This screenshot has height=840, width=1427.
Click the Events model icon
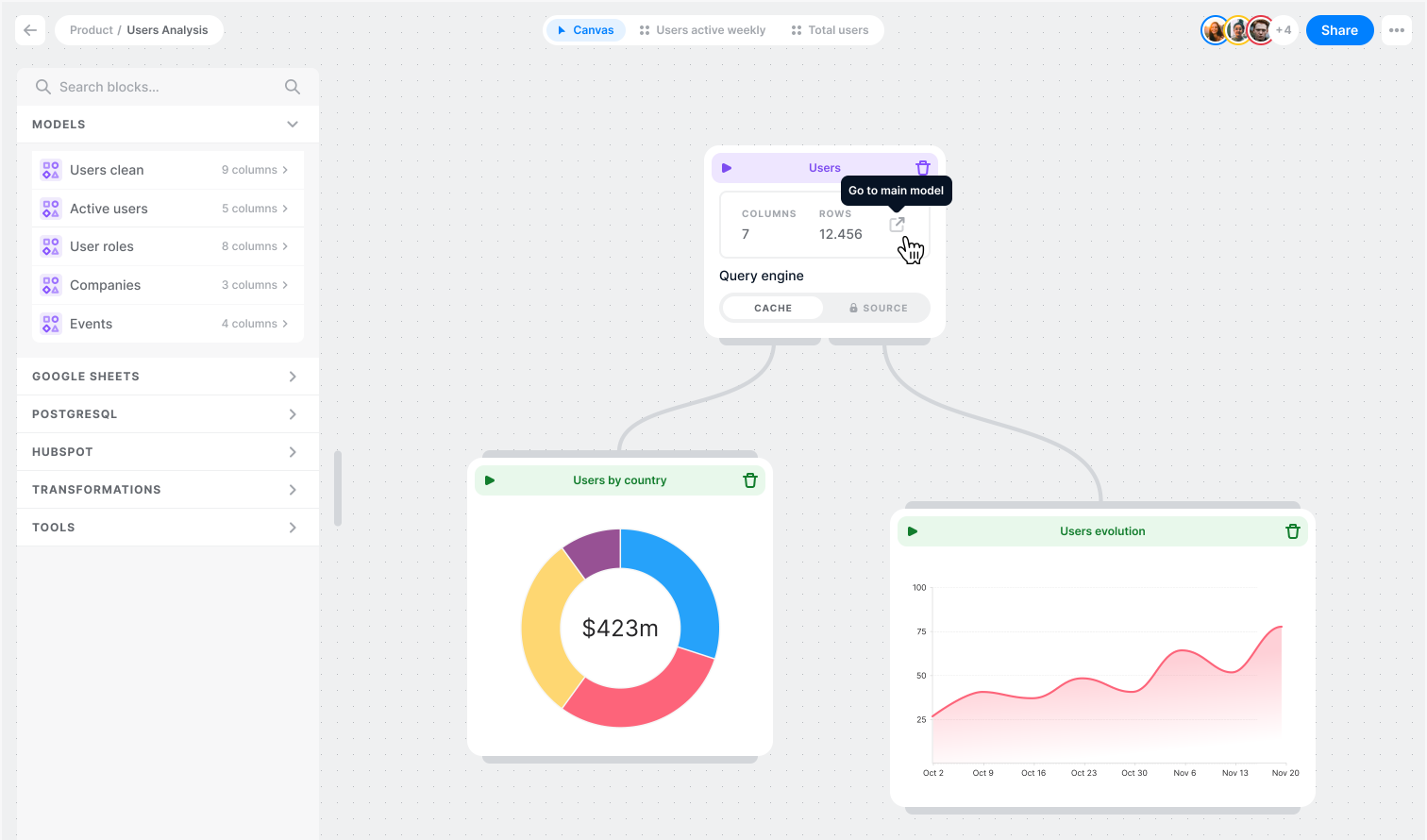point(51,324)
